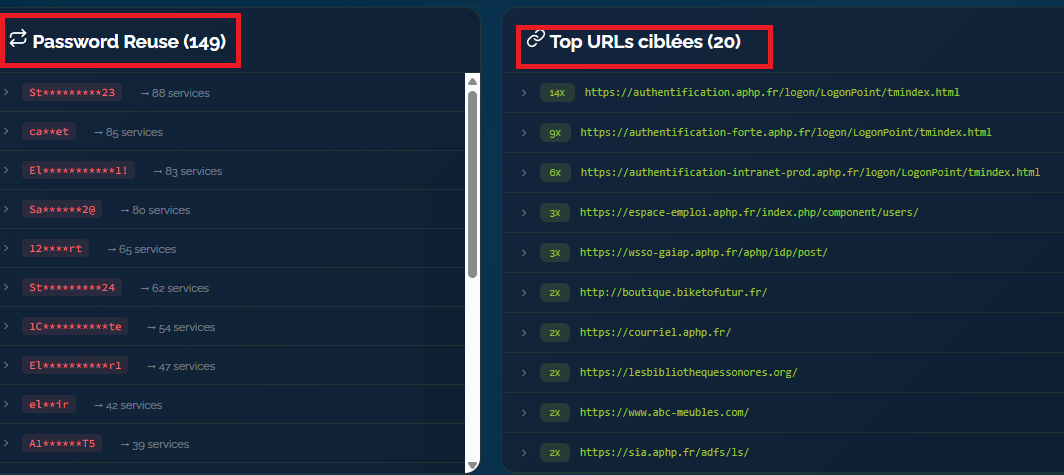Click the password list scrollbar thumb
Image resolution: width=1064 pixels, height=475 pixels.
pyautogui.click(x=473, y=183)
